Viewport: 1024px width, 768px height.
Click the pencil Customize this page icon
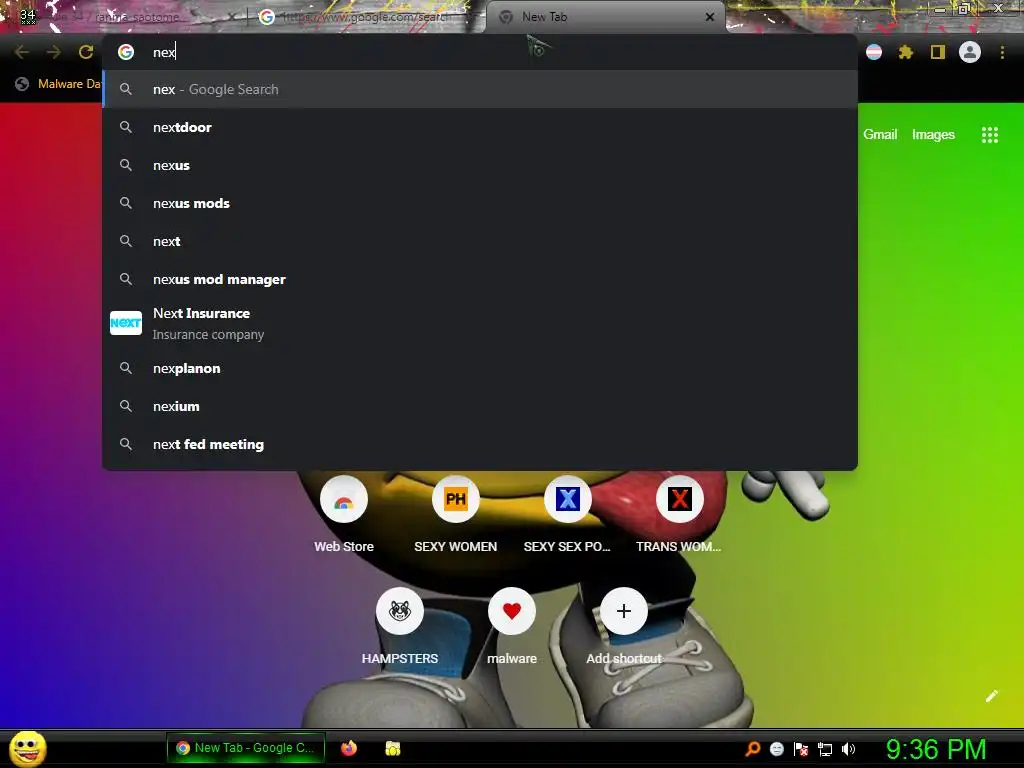991,696
